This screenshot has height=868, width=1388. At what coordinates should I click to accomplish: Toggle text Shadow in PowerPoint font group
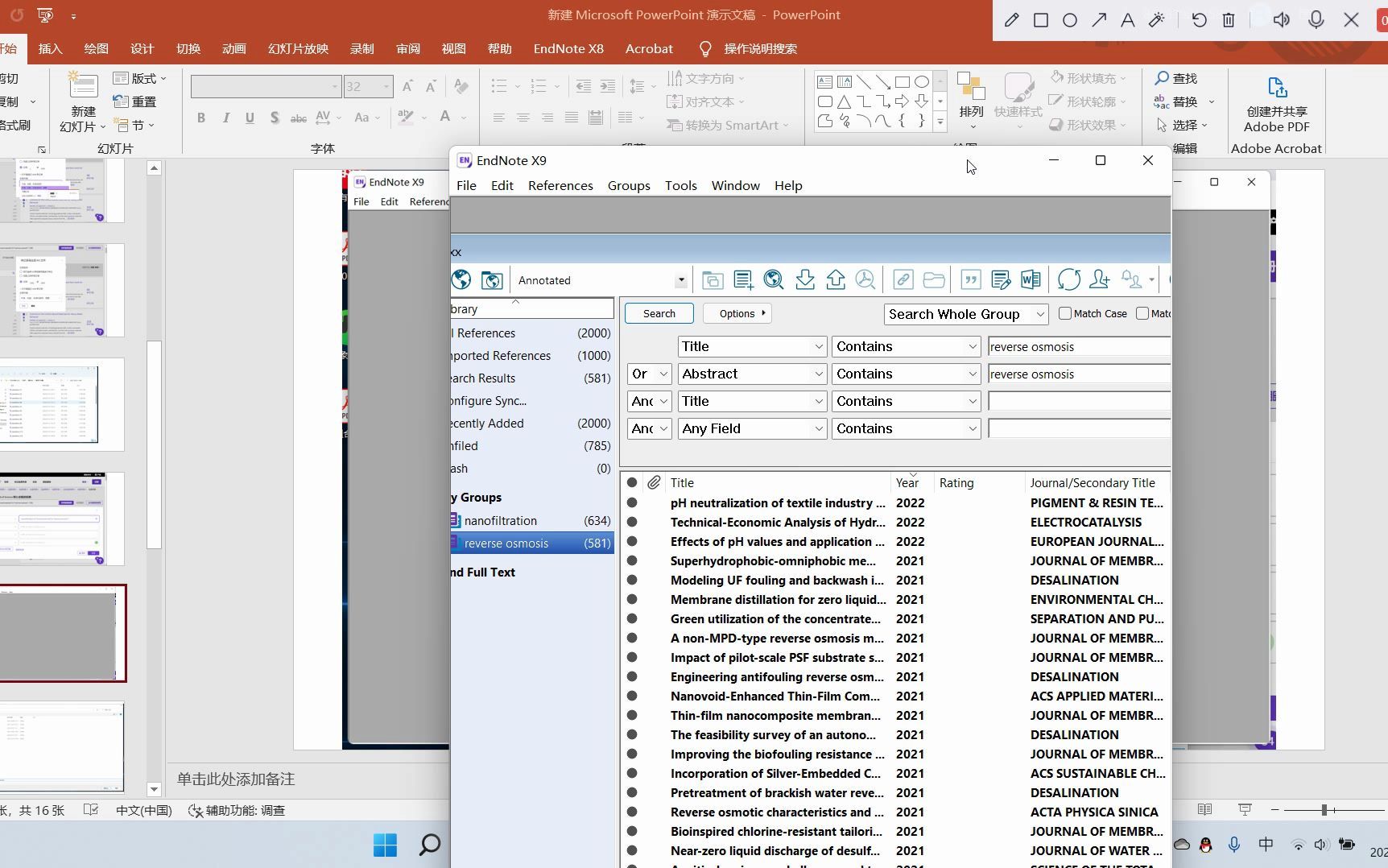click(x=275, y=118)
